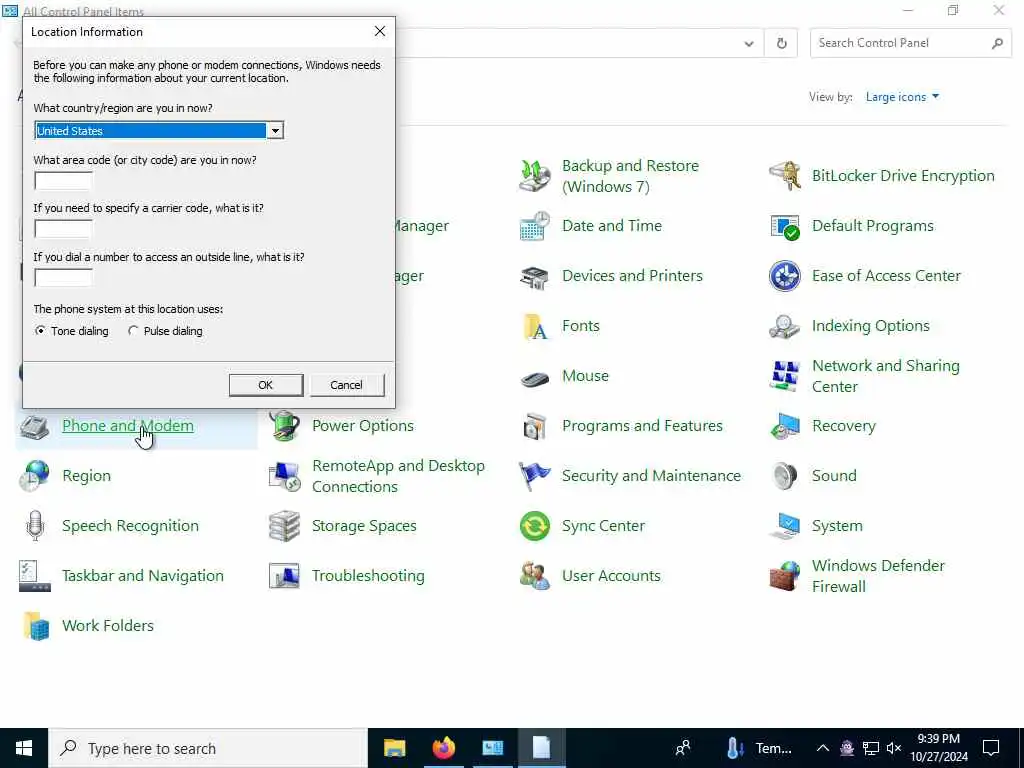Click the taskbar clock and date
Image resolution: width=1024 pixels, height=768 pixels.
(x=939, y=748)
